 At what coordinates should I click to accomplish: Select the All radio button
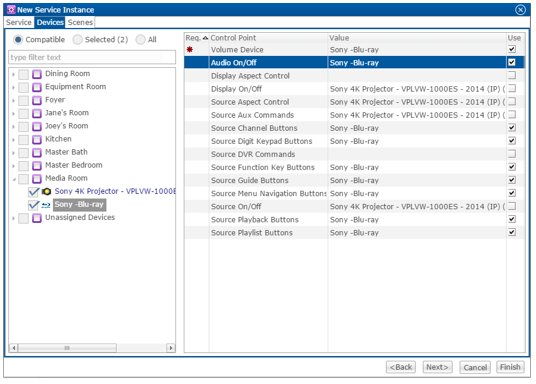(140, 40)
